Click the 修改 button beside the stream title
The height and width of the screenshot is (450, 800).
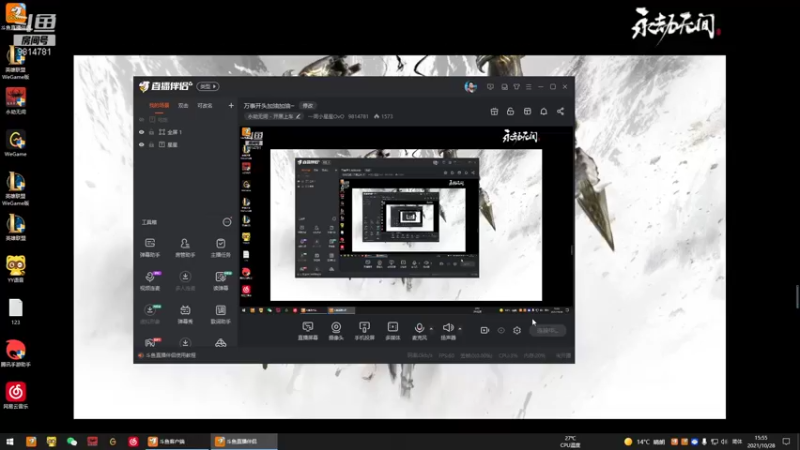coord(308,106)
